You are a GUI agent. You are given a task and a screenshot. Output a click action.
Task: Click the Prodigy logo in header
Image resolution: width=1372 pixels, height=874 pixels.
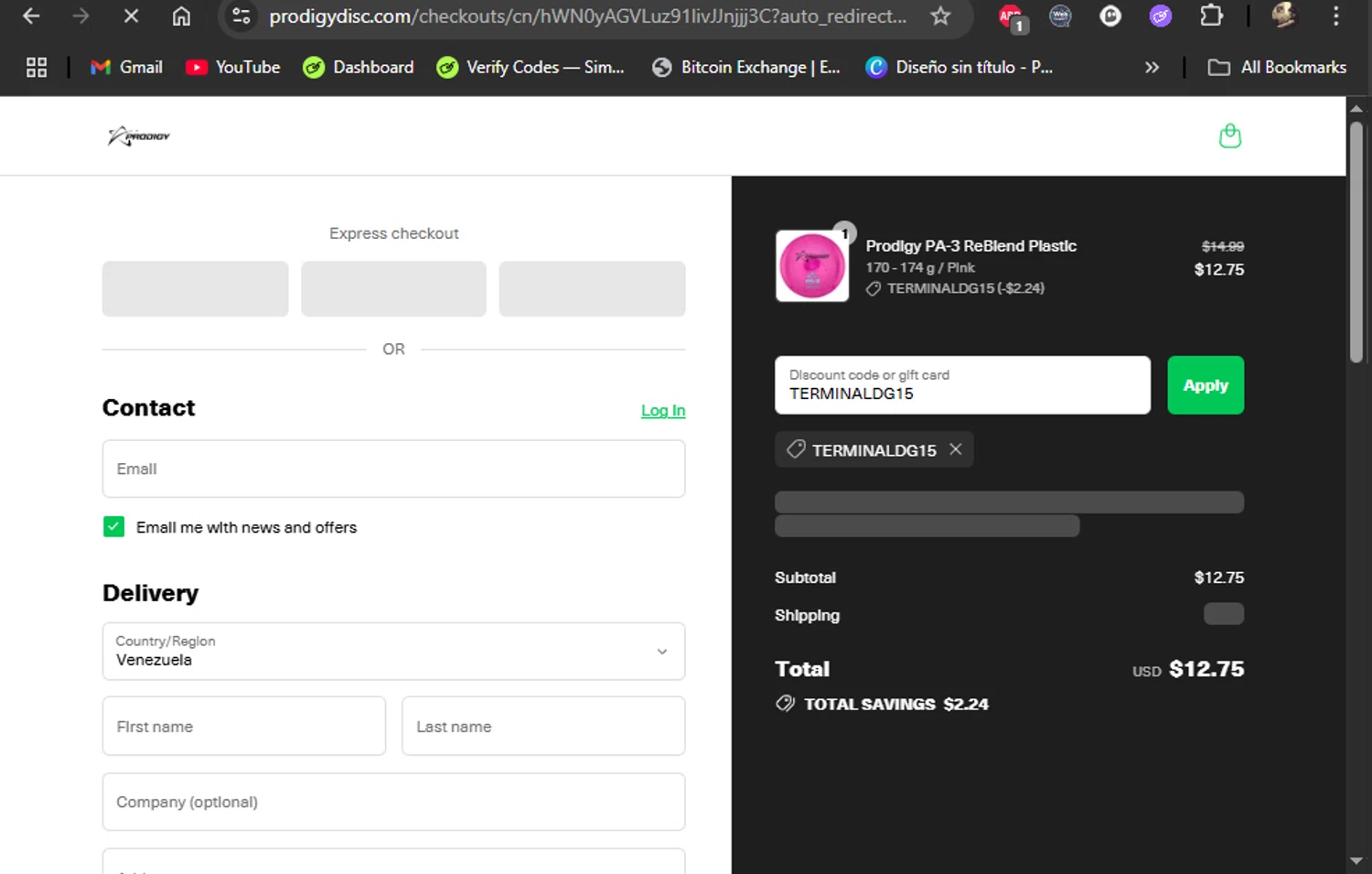[x=138, y=136]
